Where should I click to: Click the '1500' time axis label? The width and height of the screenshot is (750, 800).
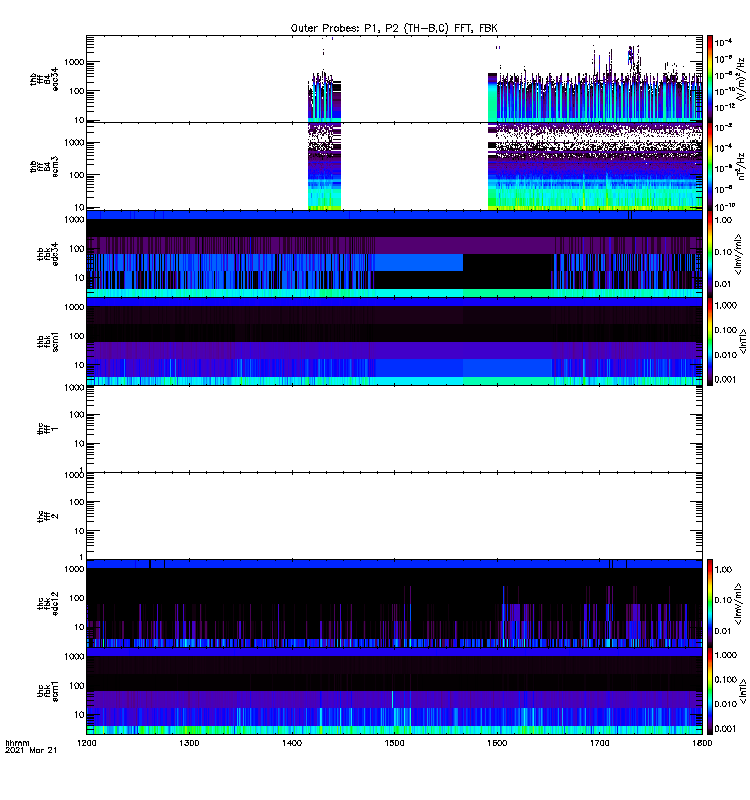394,743
